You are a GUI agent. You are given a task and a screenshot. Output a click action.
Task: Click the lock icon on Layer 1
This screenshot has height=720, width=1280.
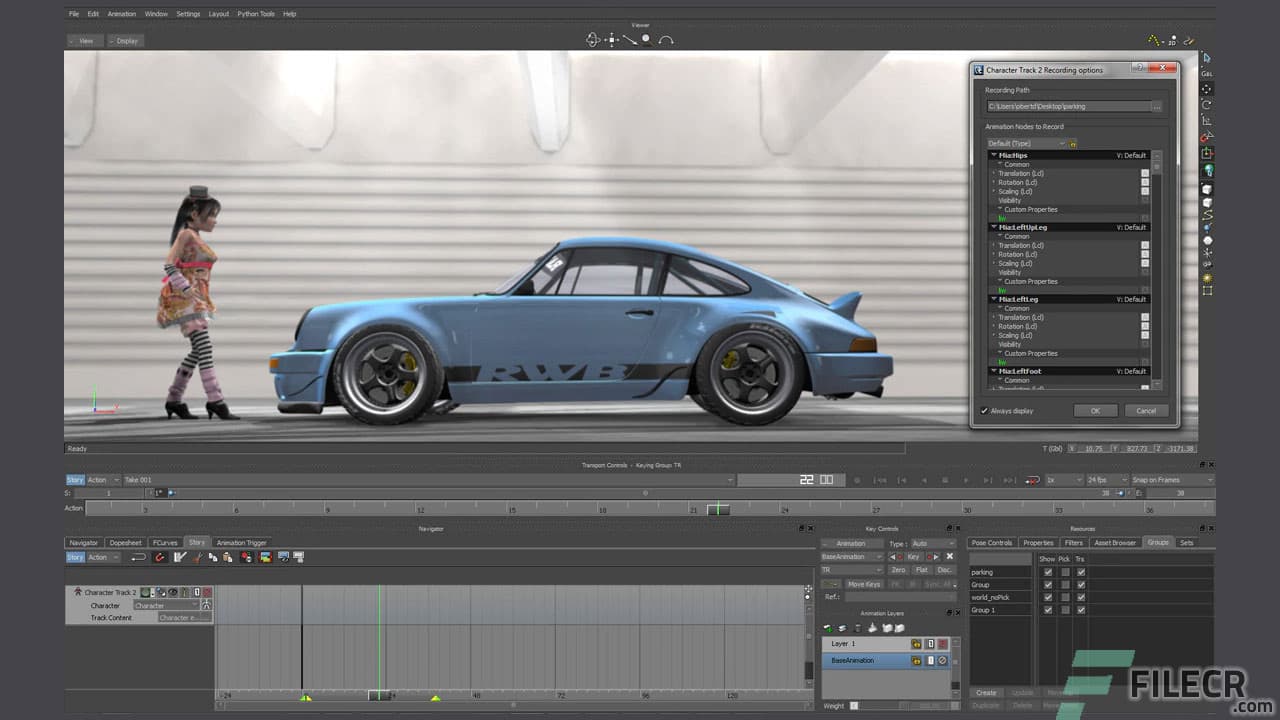tap(917, 644)
